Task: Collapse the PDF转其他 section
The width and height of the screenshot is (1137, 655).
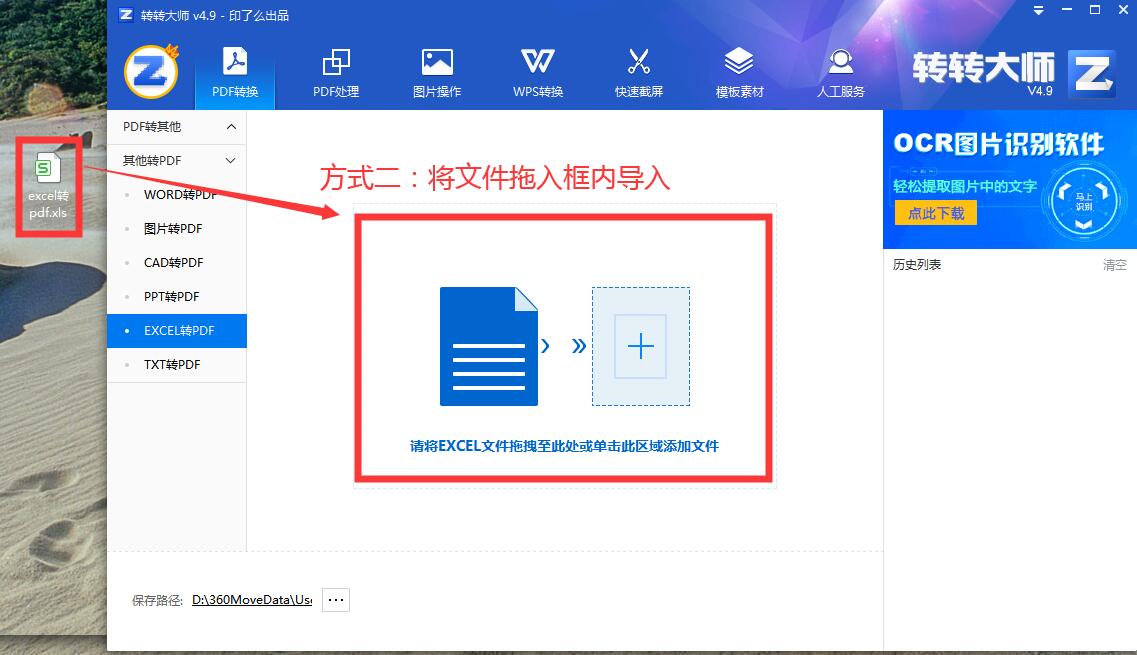Action: [x=177, y=127]
